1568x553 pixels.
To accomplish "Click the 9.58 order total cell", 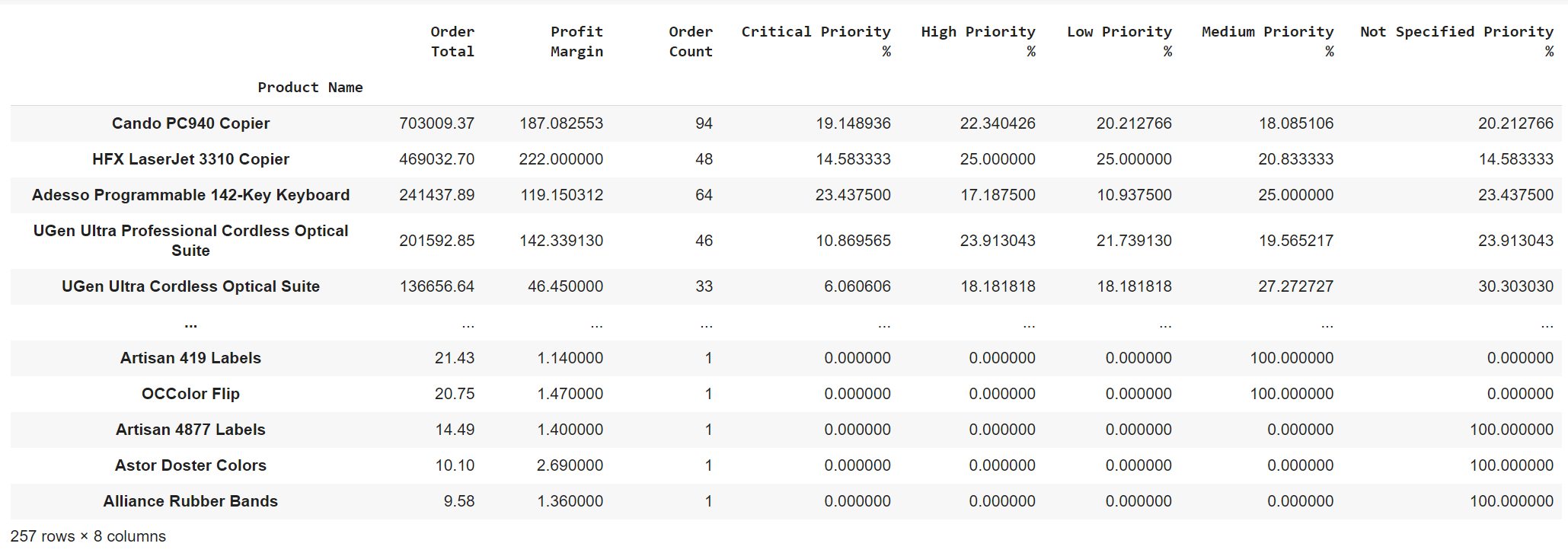I will (459, 501).
